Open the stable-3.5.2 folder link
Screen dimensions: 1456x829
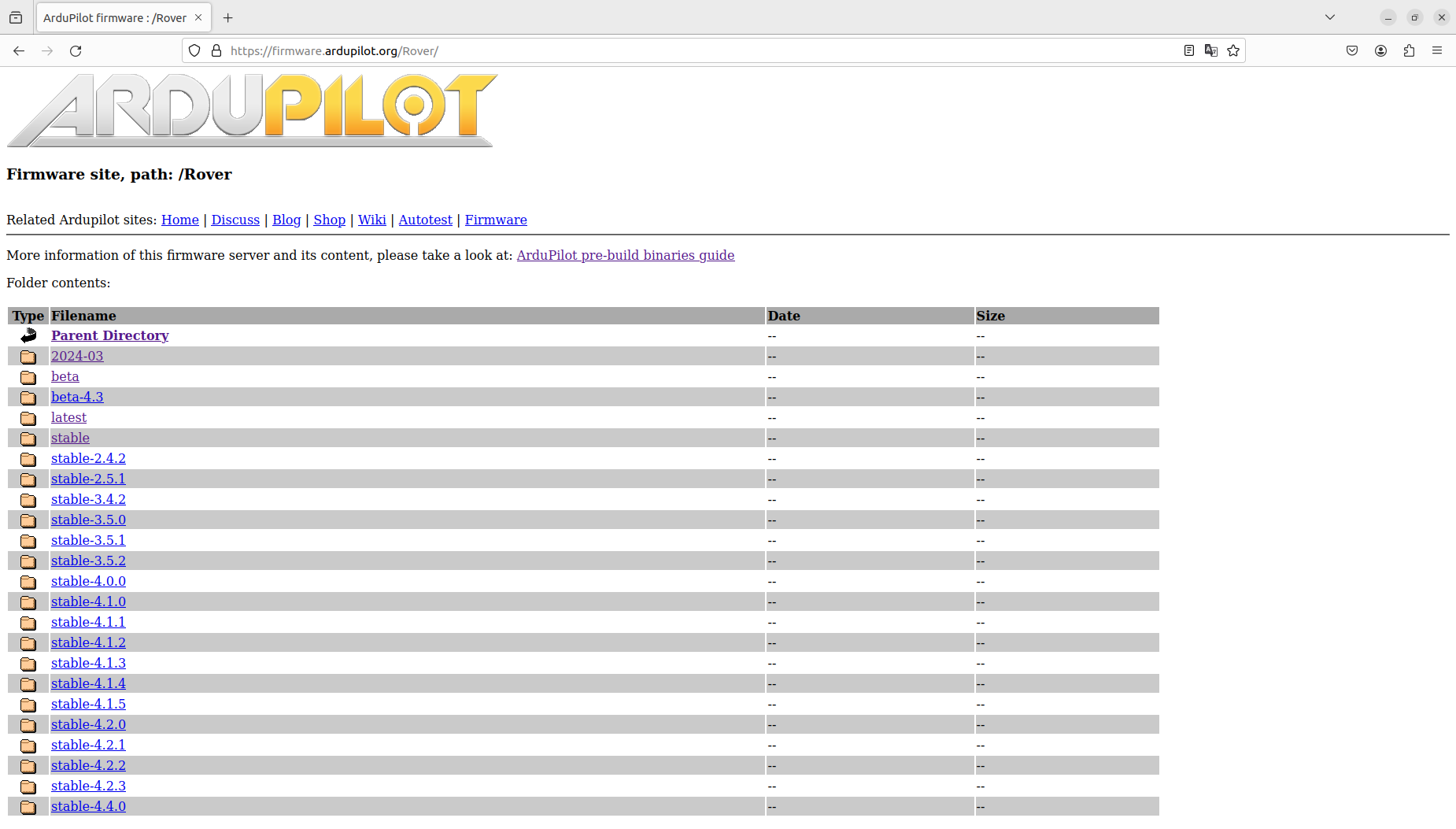click(88, 561)
